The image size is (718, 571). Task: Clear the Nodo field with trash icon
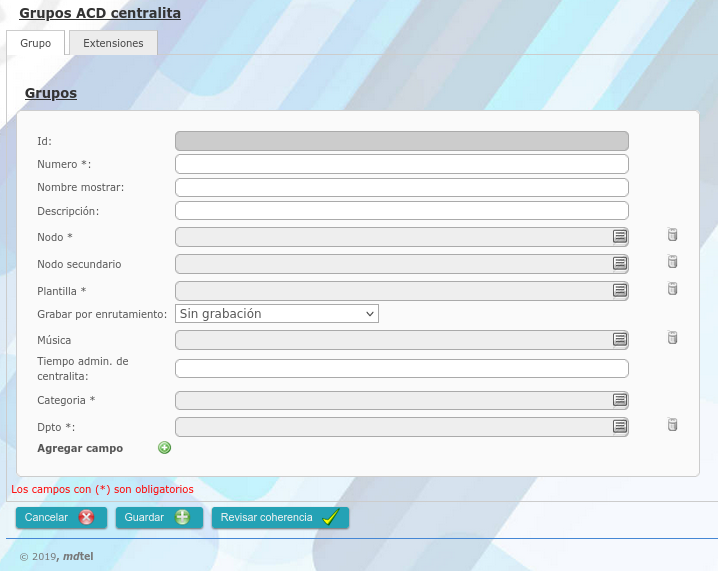click(672, 234)
